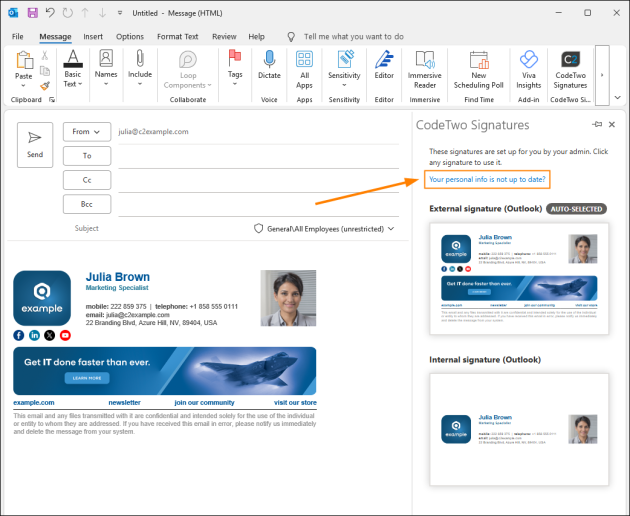Open the Basic Text dropdown
This screenshot has width=630, height=516.
pos(73,68)
